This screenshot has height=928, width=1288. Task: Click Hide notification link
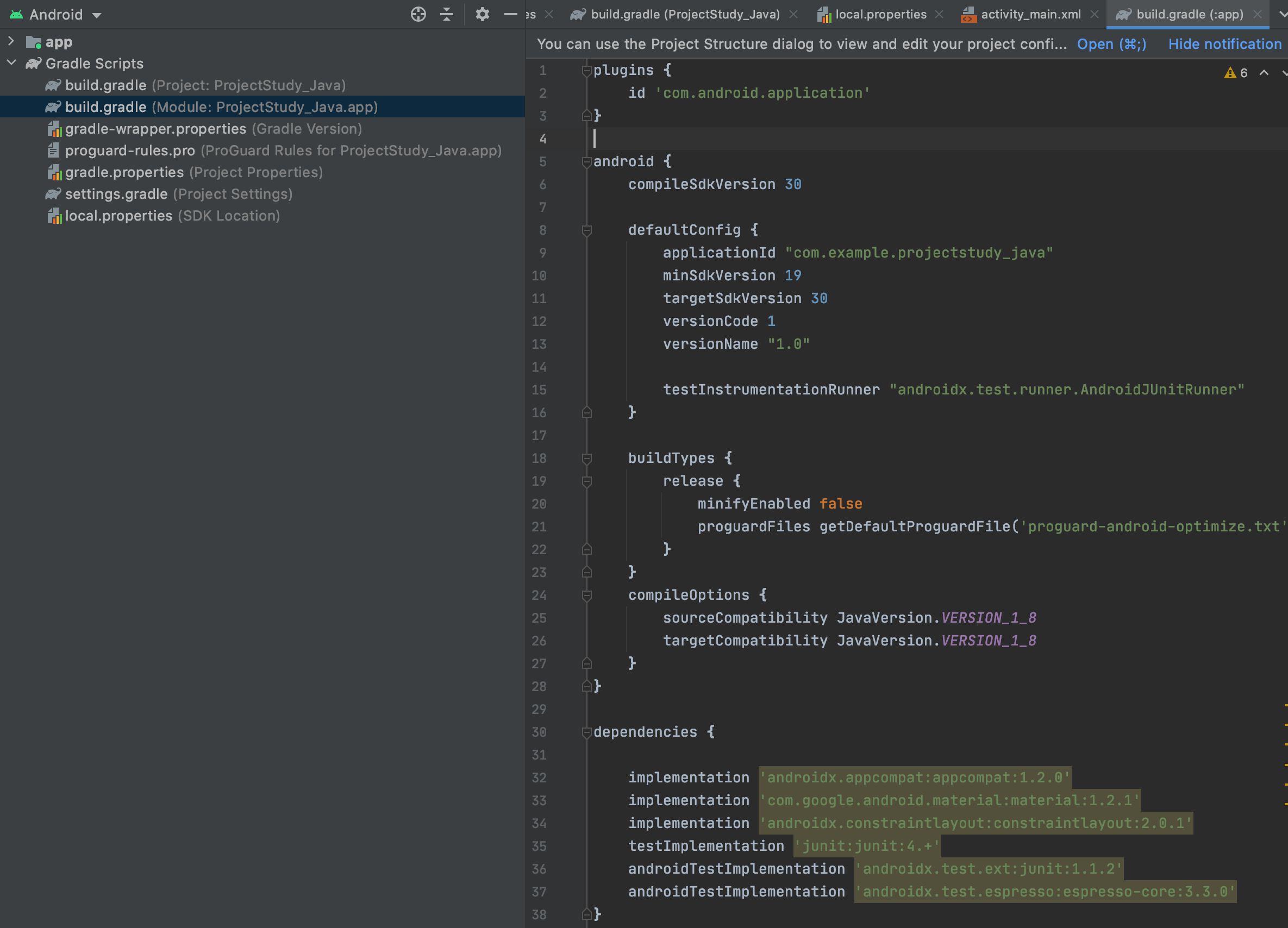[1224, 43]
